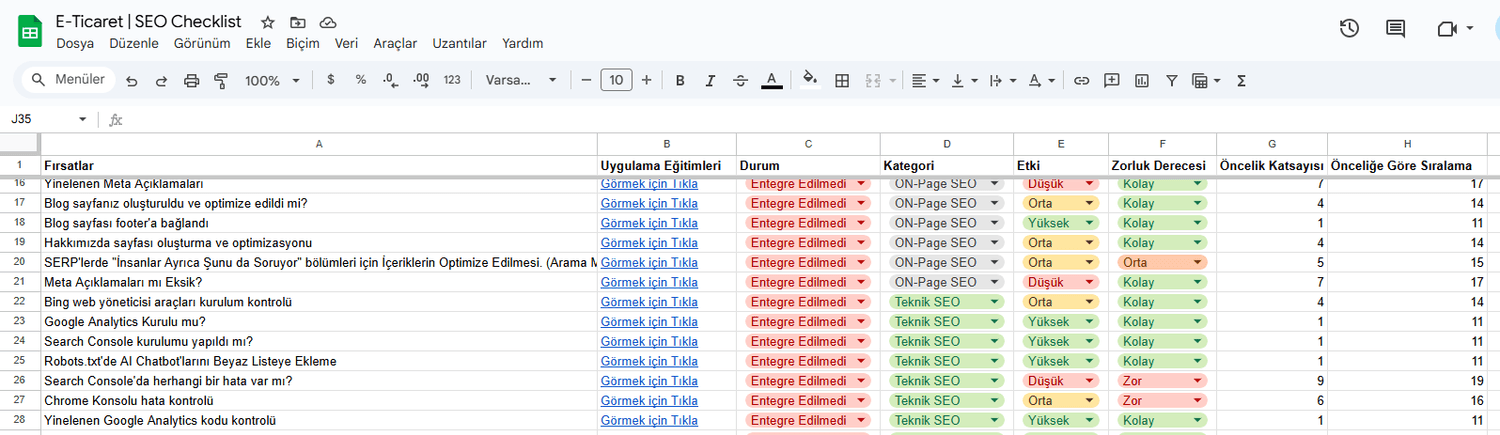
Task: Increase decimal places
Action: (x=421, y=80)
